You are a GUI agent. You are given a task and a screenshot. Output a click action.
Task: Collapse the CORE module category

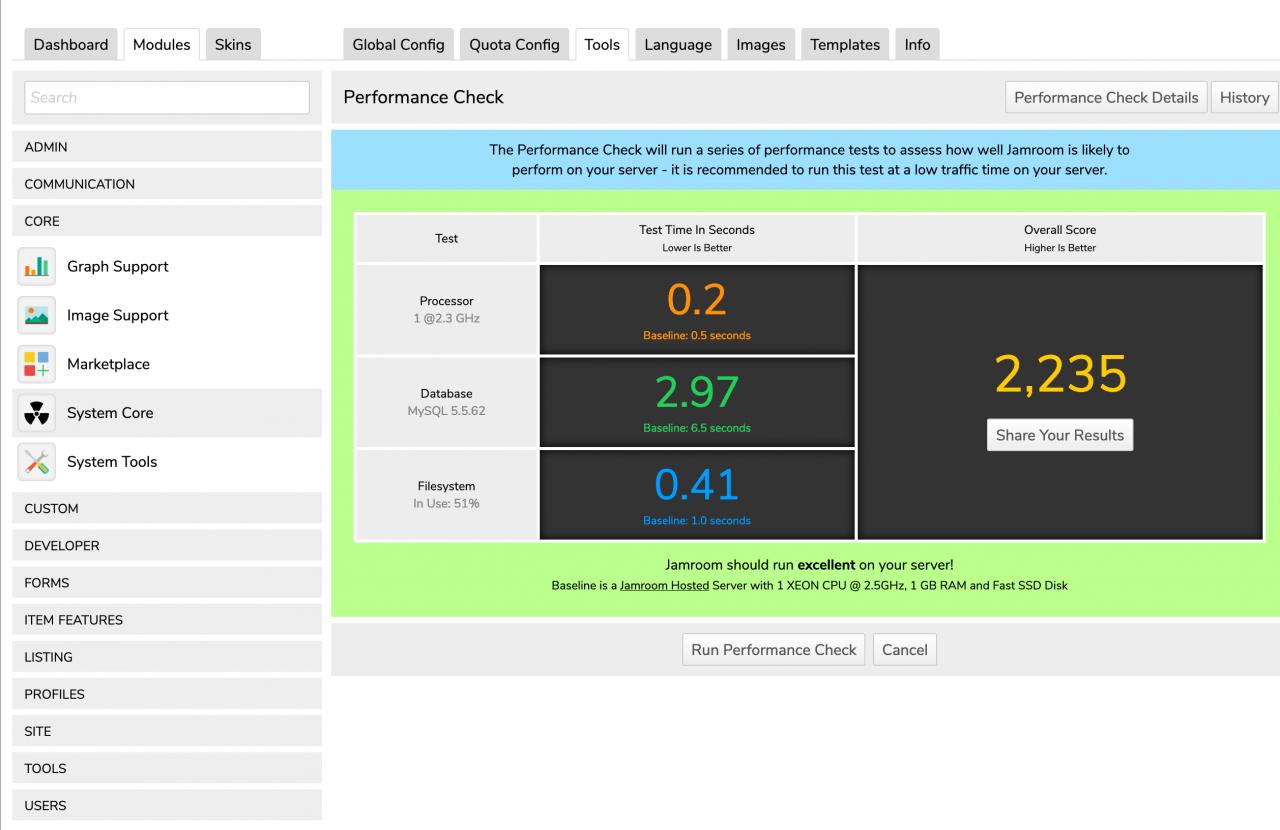click(166, 221)
